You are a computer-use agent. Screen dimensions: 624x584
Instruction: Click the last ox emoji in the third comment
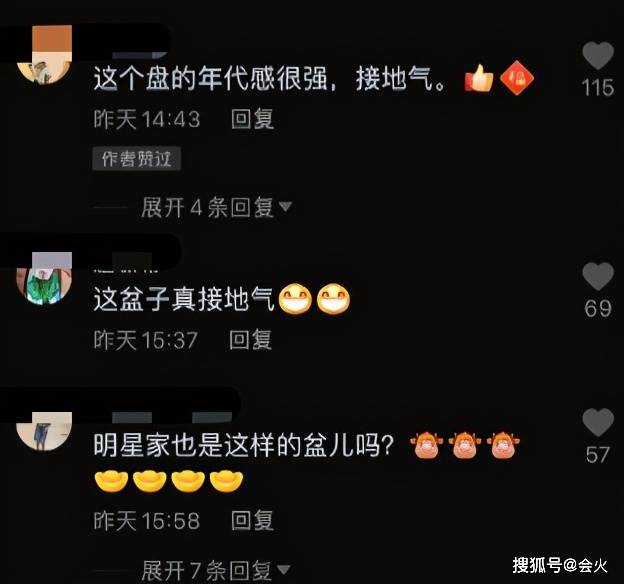click(503, 445)
